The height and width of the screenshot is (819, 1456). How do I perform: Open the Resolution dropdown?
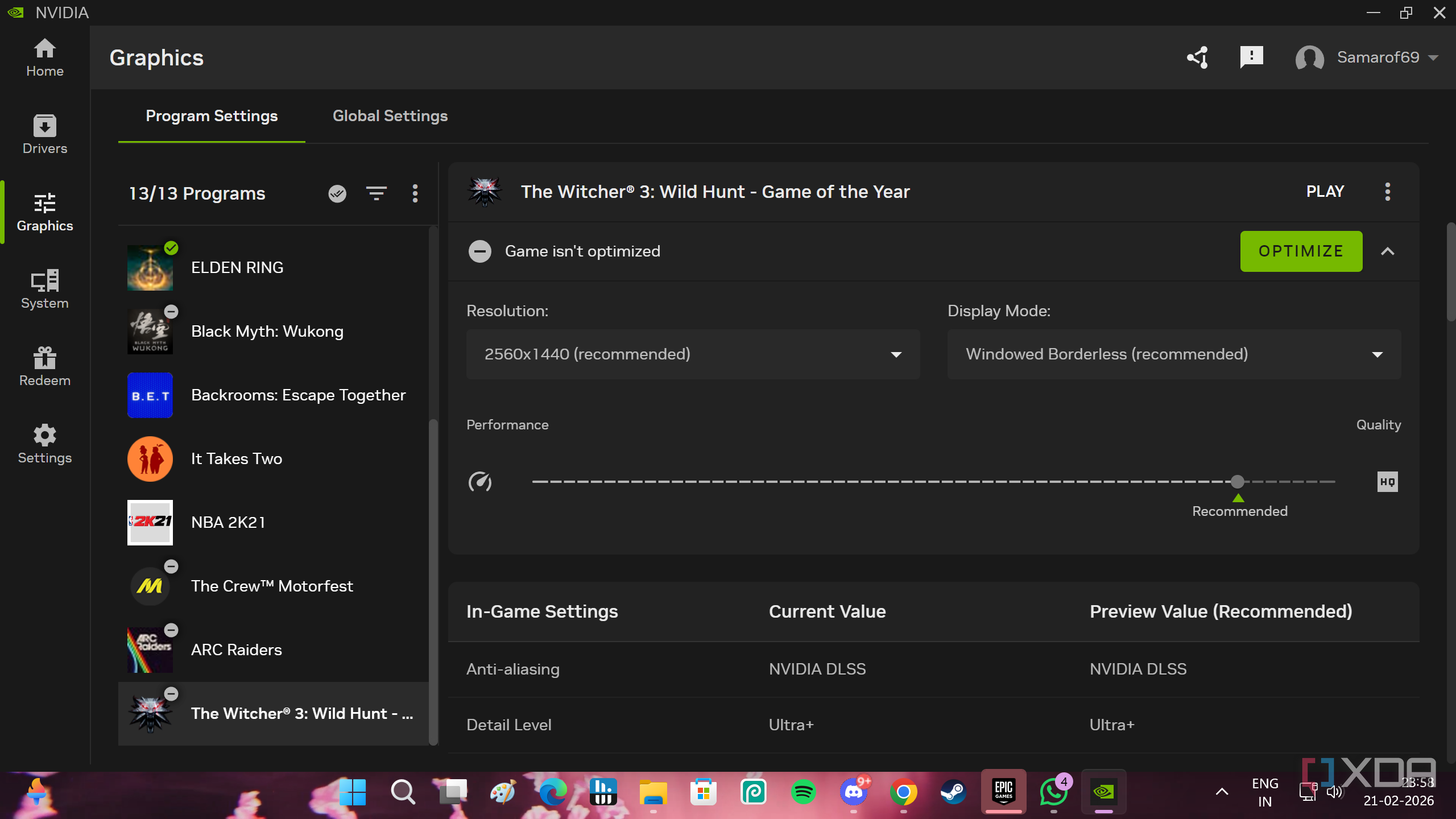coord(693,354)
